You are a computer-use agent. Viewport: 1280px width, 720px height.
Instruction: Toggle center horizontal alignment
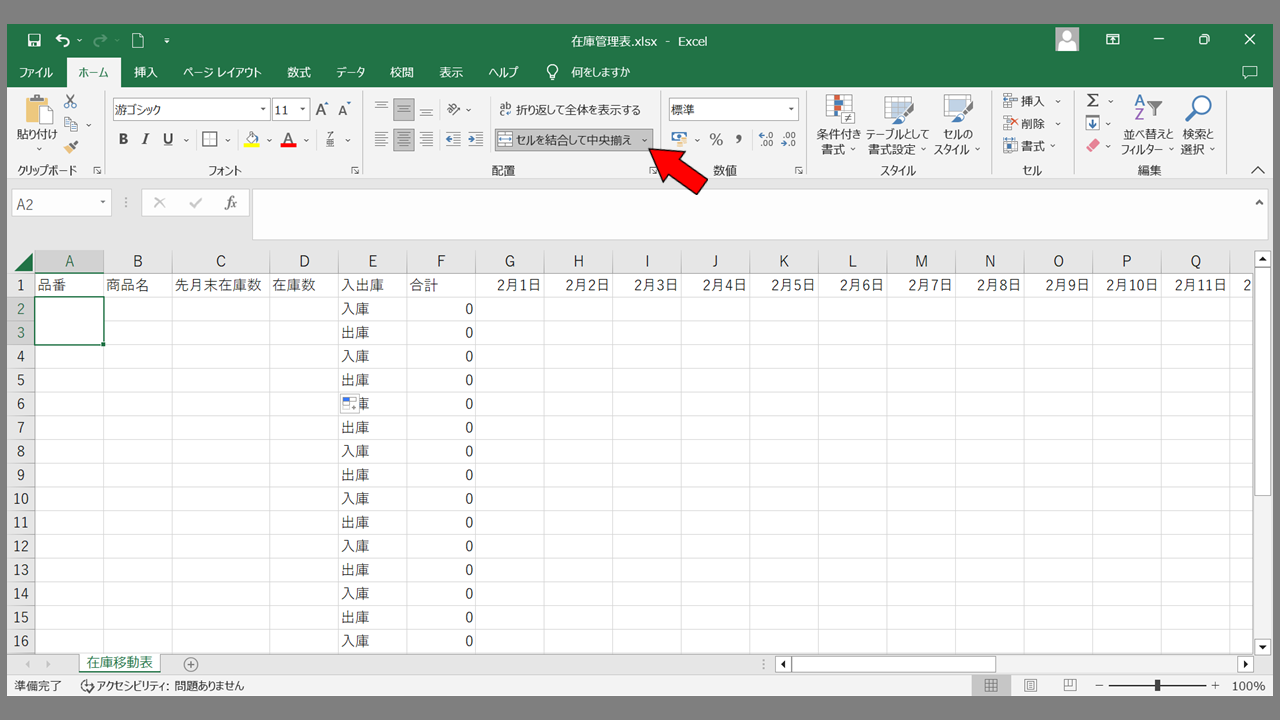pyautogui.click(x=404, y=140)
